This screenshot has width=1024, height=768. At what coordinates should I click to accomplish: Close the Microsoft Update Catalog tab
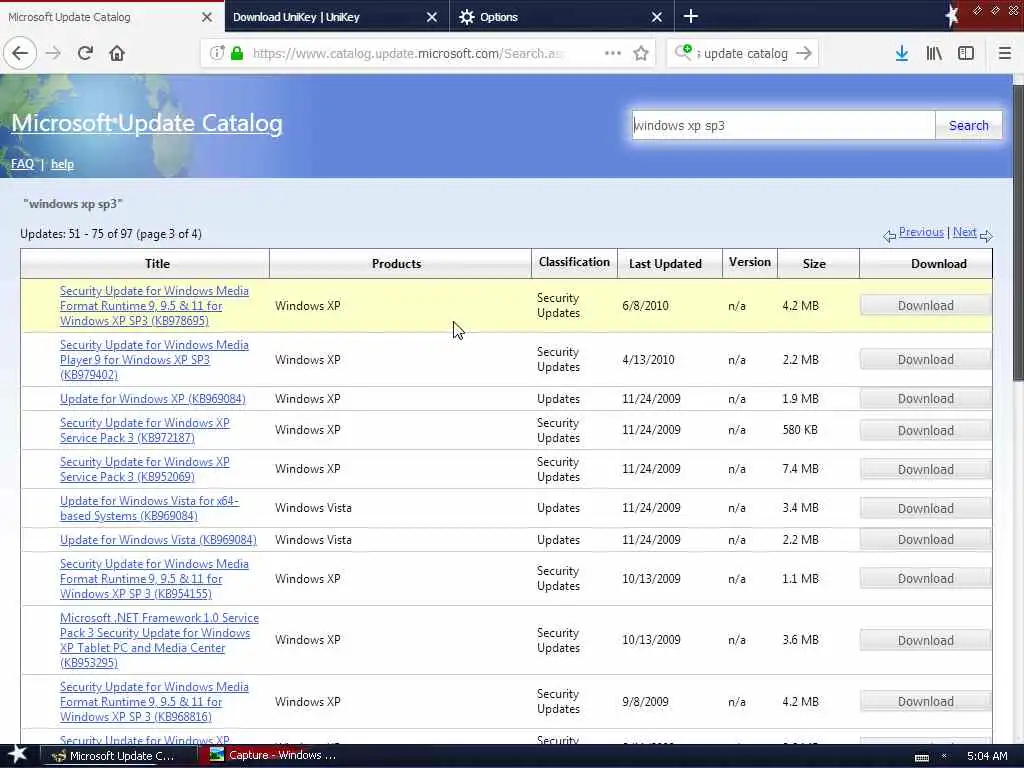tap(206, 17)
